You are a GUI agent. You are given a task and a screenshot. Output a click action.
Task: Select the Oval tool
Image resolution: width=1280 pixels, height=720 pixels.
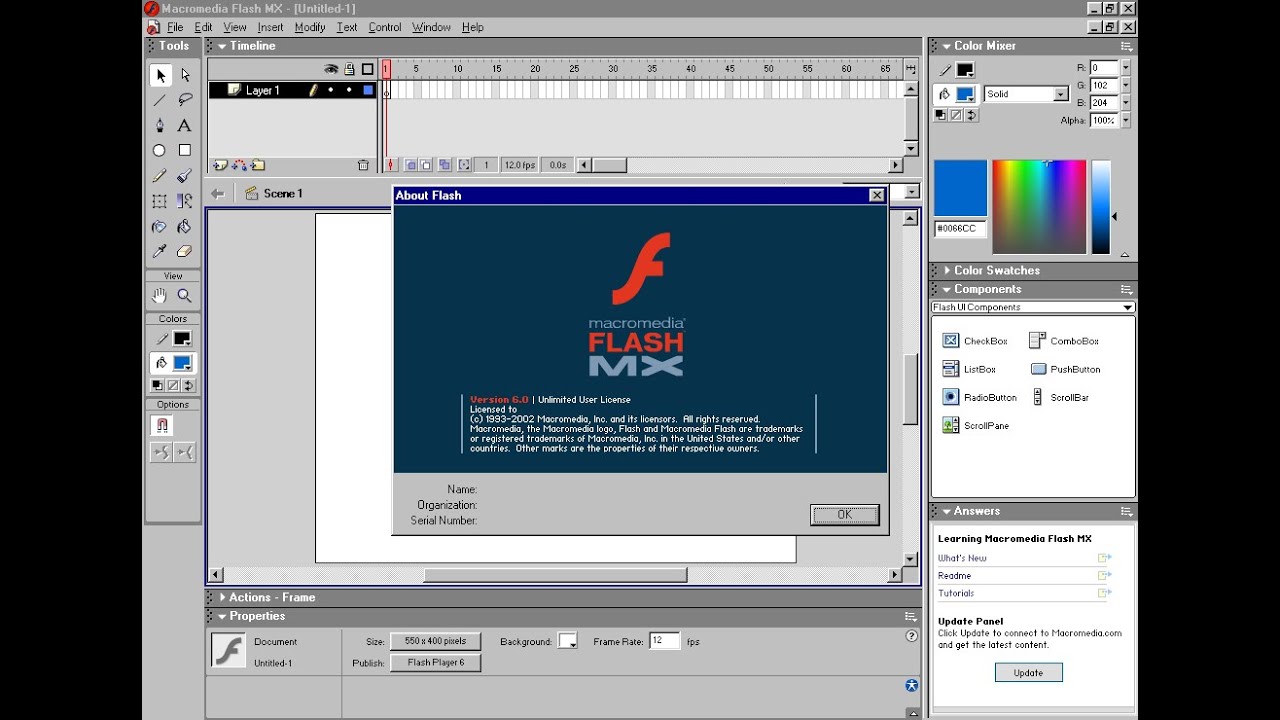(160, 150)
